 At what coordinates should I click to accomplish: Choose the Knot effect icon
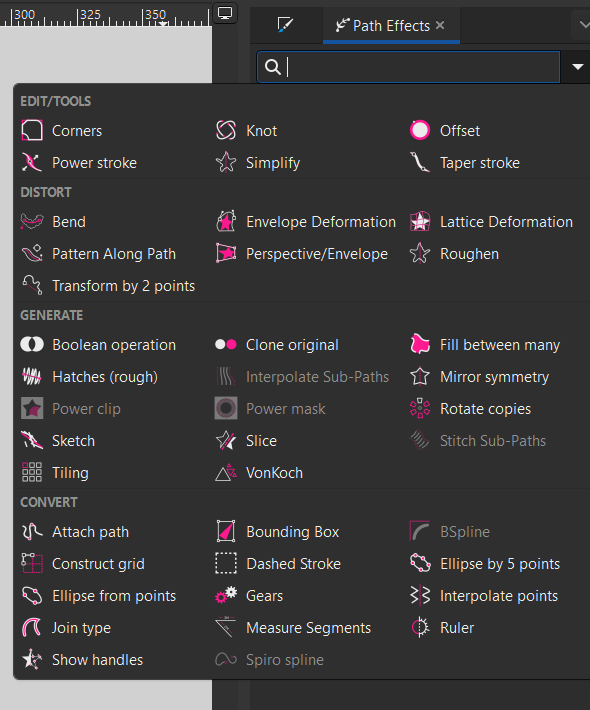tap(226, 130)
